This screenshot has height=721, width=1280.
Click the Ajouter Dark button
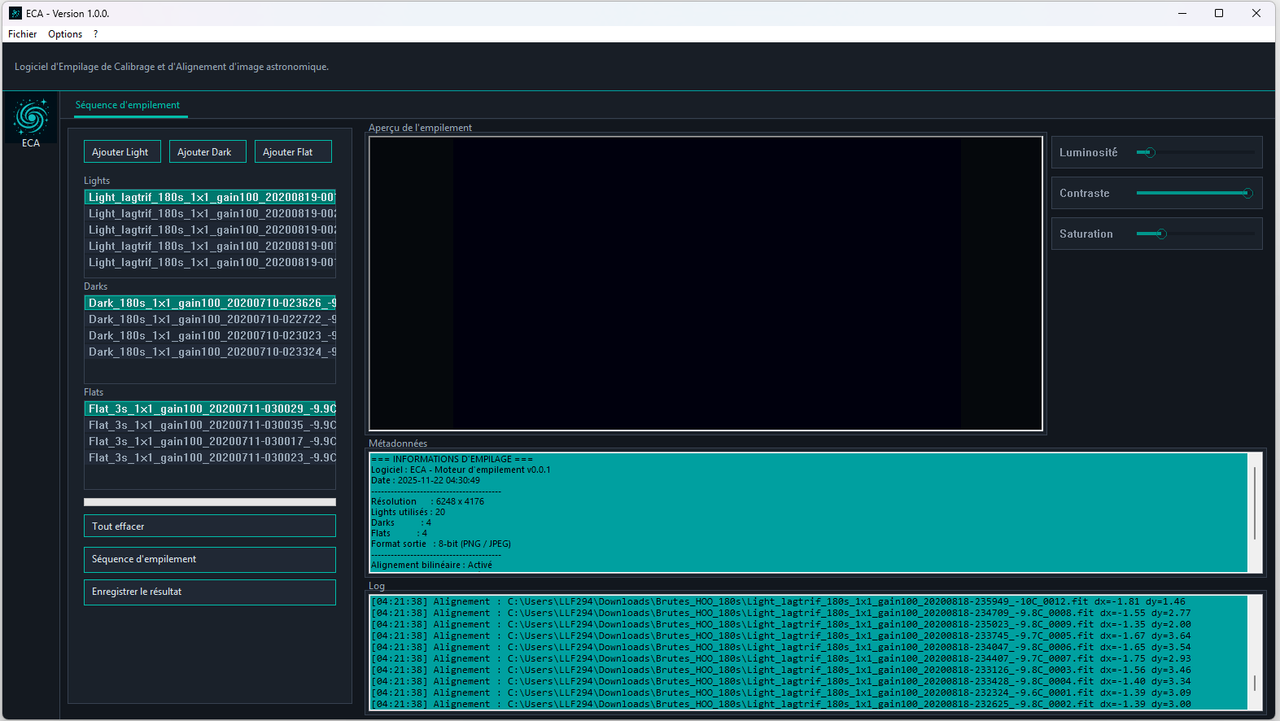pos(205,152)
